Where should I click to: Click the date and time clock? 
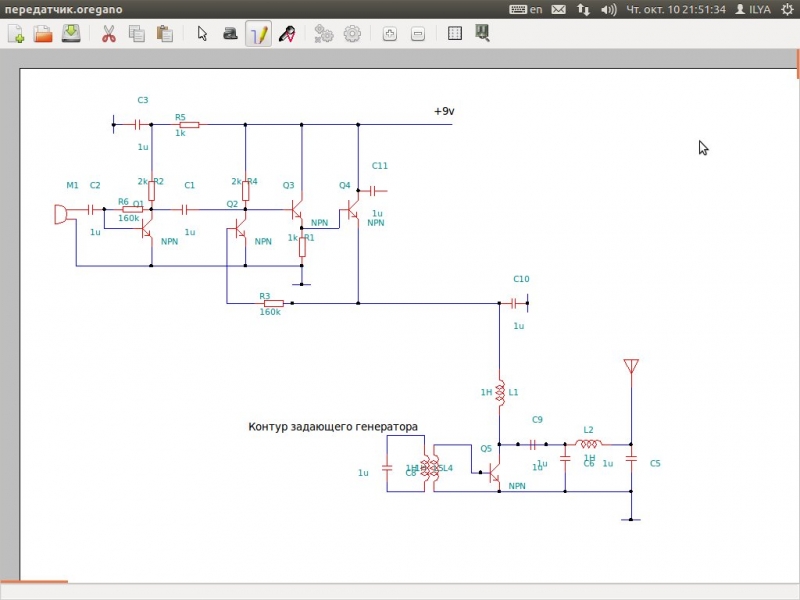(675, 9)
